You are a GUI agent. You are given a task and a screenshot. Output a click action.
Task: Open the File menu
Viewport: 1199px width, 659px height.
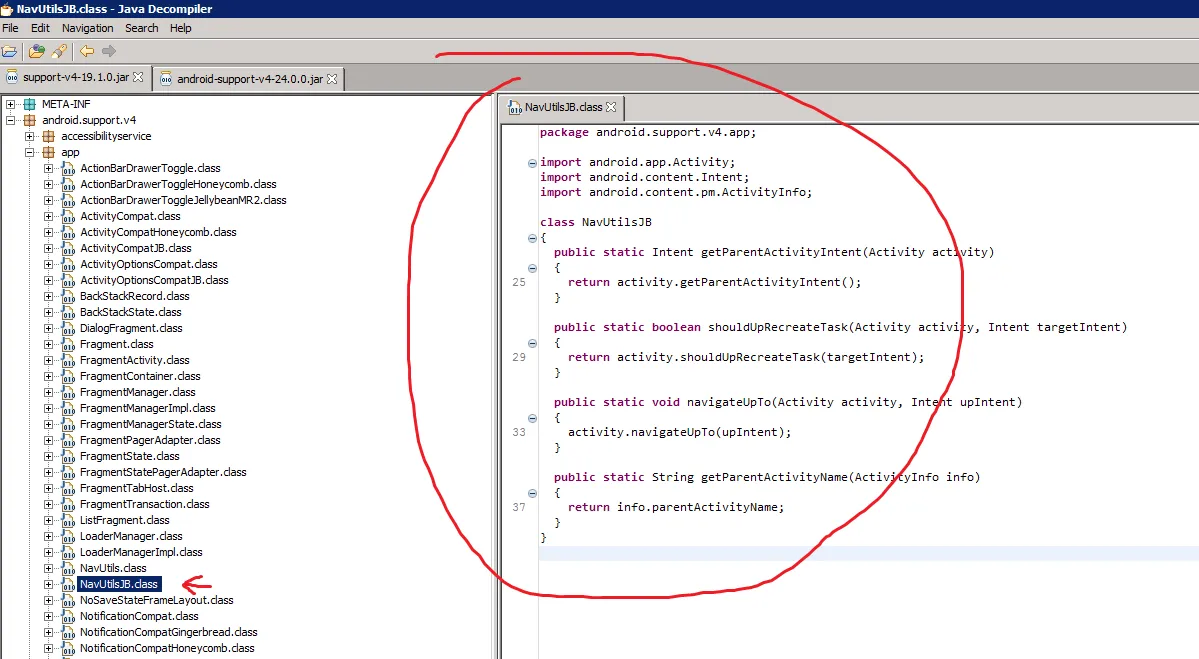(10, 28)
